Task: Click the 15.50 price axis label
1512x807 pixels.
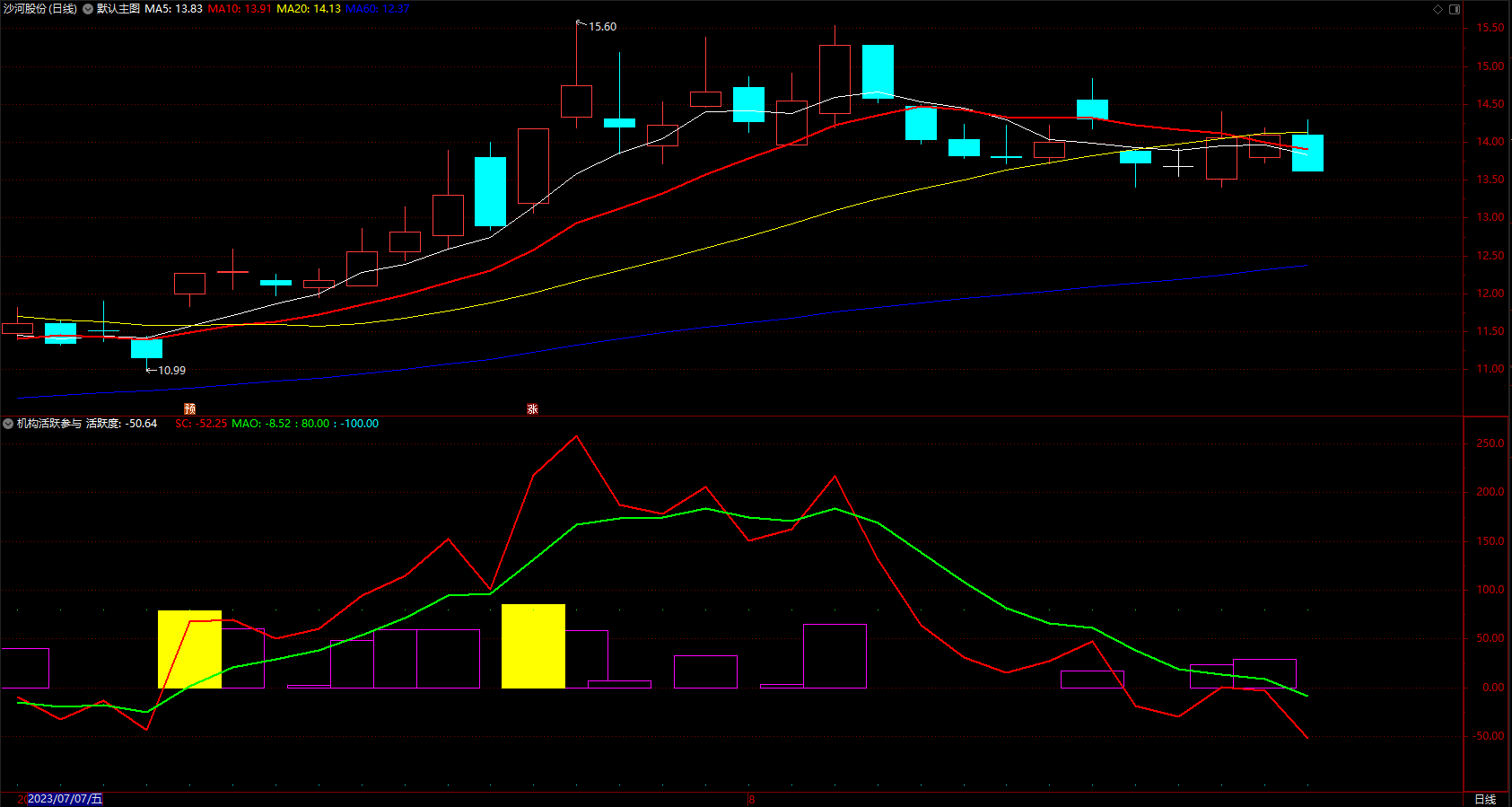Action: (1490, 28)
